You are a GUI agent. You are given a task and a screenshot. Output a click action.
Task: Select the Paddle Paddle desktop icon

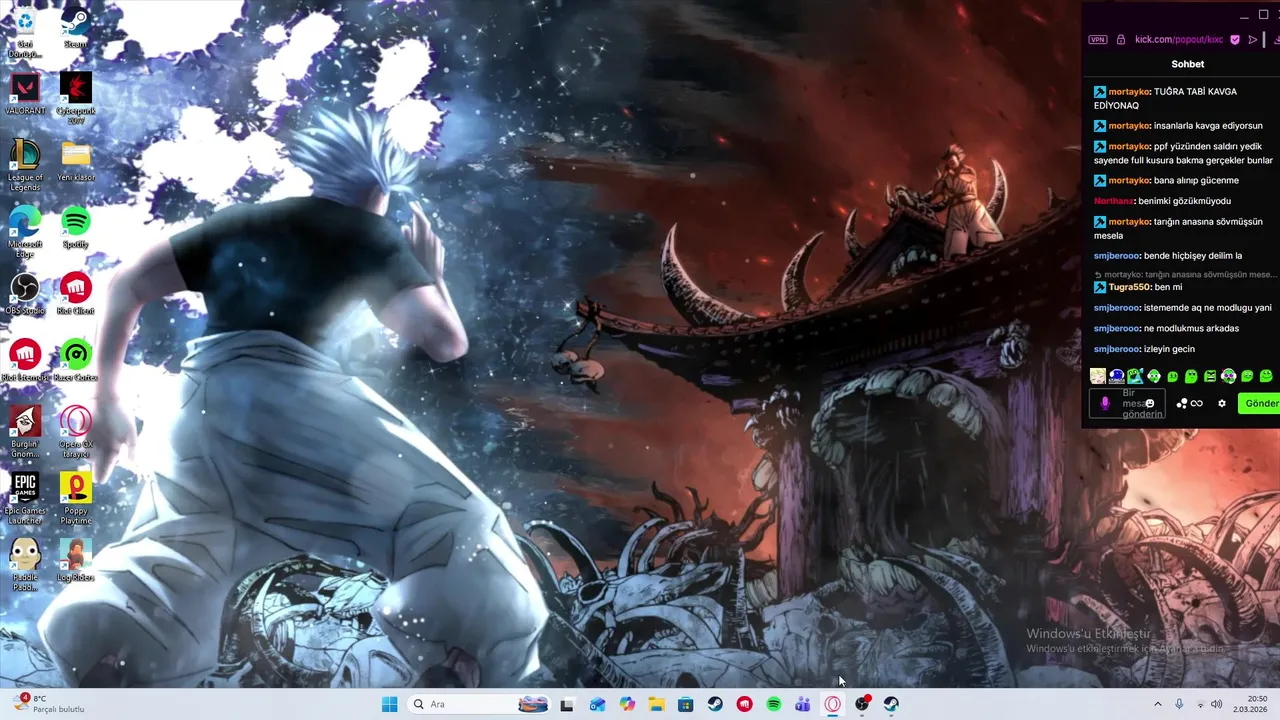point(25,565)
